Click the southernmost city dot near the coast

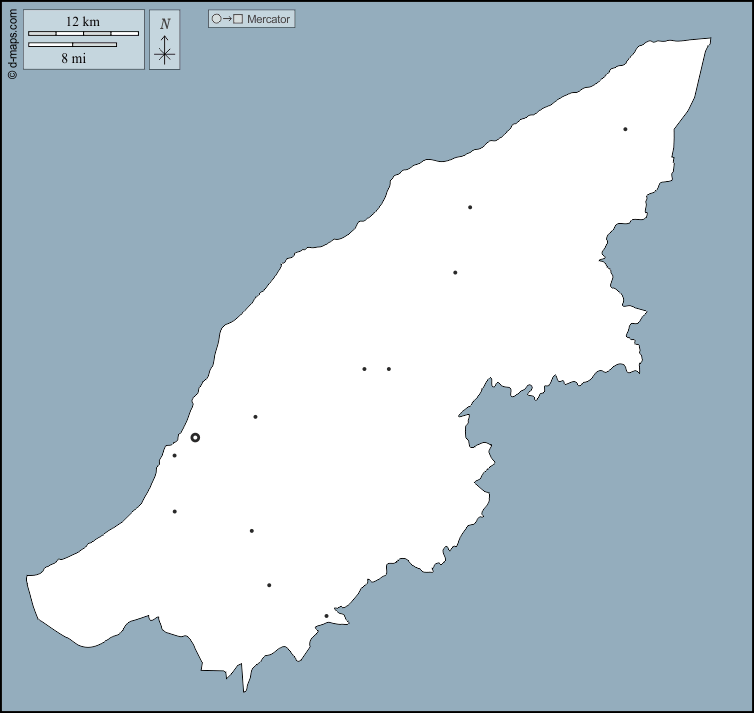[326, 616]
